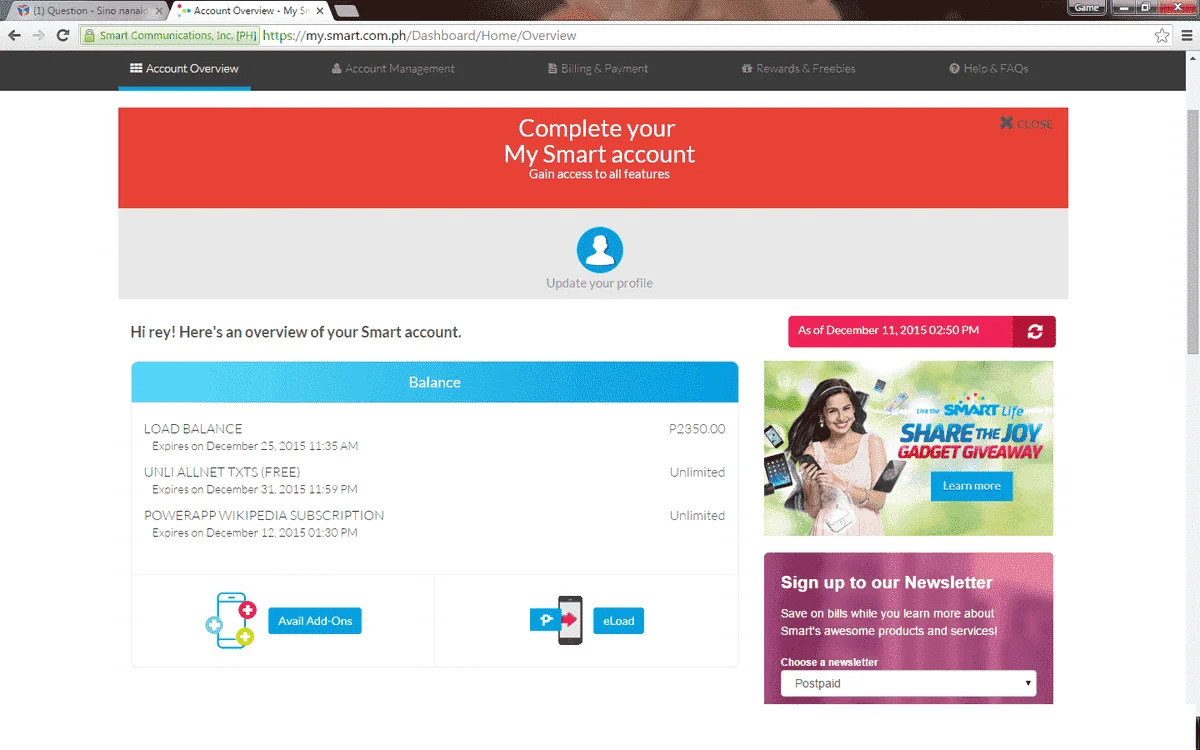
Task: Click the Hi rey greeting text
Action: pos(296,332)
